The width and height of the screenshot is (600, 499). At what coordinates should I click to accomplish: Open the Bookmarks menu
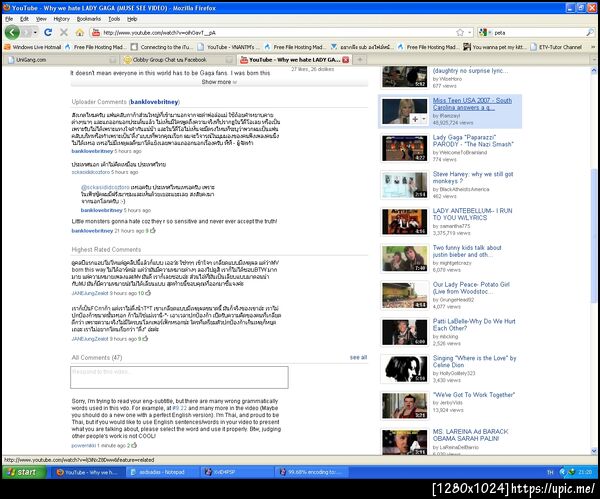[88, 19]
